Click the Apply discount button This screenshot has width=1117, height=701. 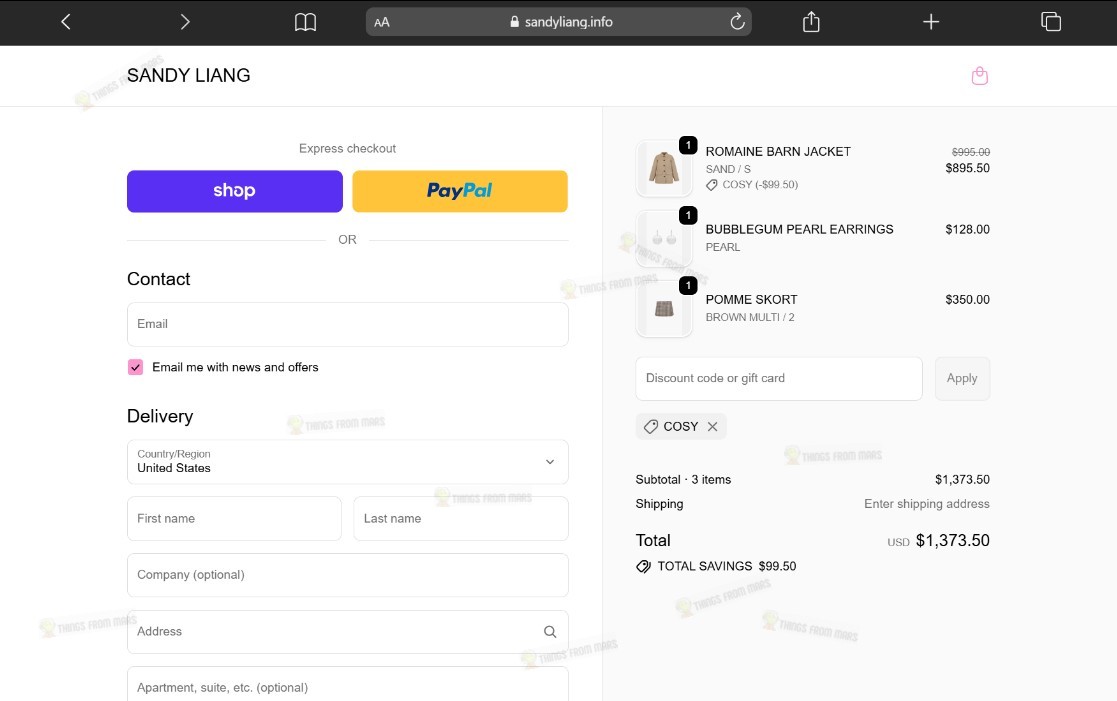pyautogui.click(x=962, y=378)
